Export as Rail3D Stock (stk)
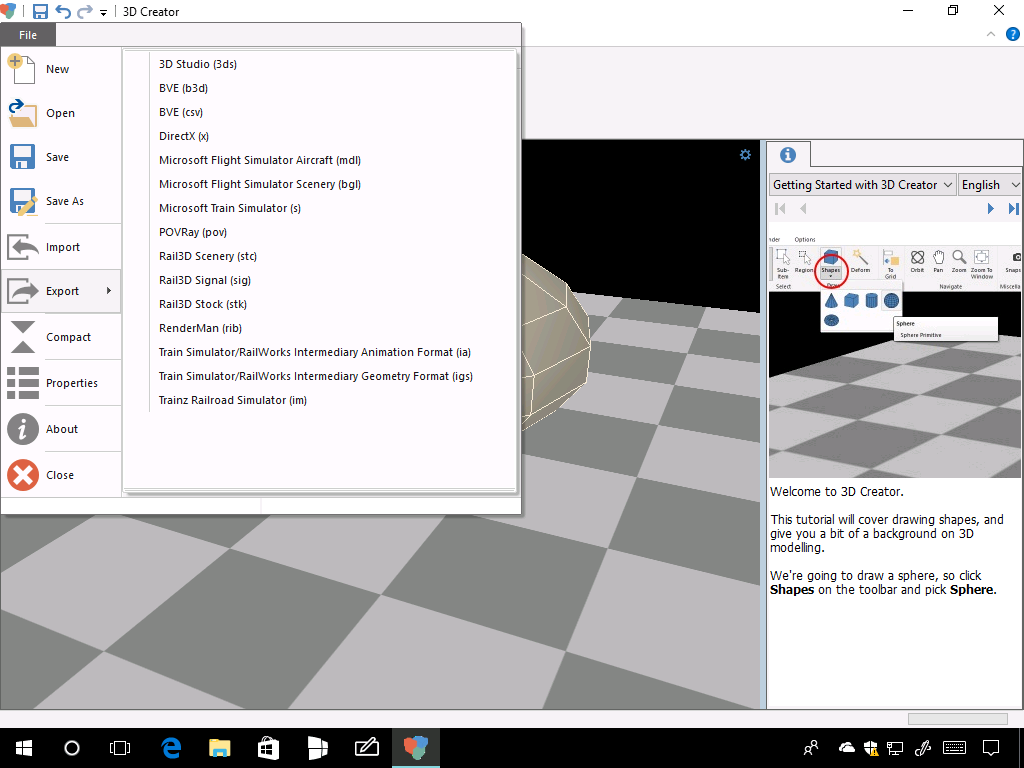Image resolution: width=1024 pixels, height=768 pixels. (x=203, y=304)
